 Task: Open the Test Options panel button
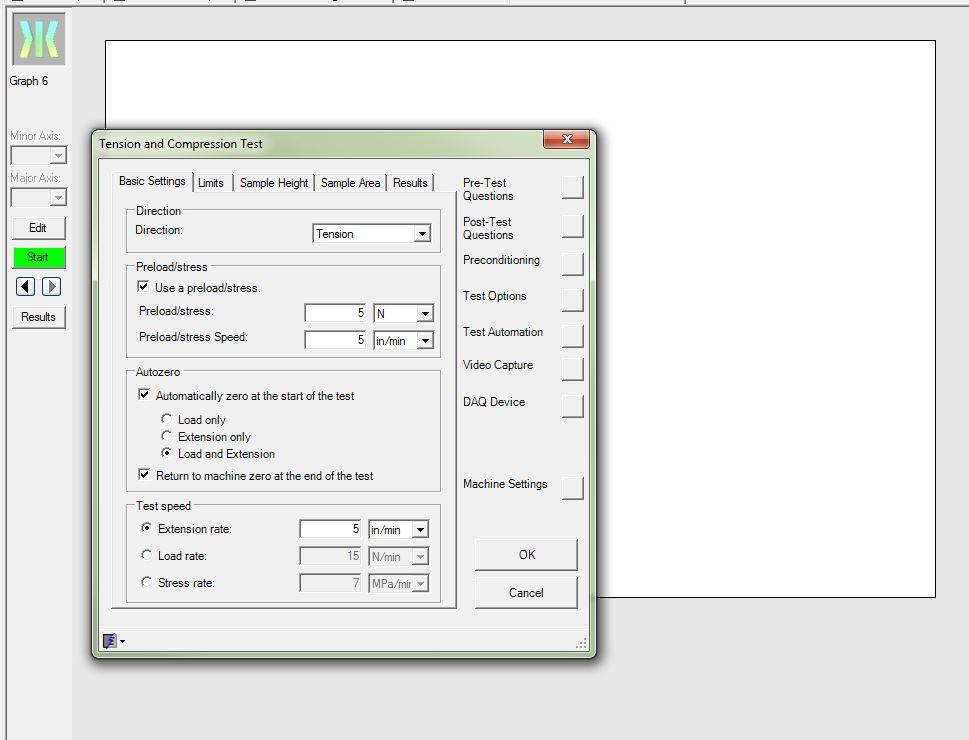(x=571, y=300)
